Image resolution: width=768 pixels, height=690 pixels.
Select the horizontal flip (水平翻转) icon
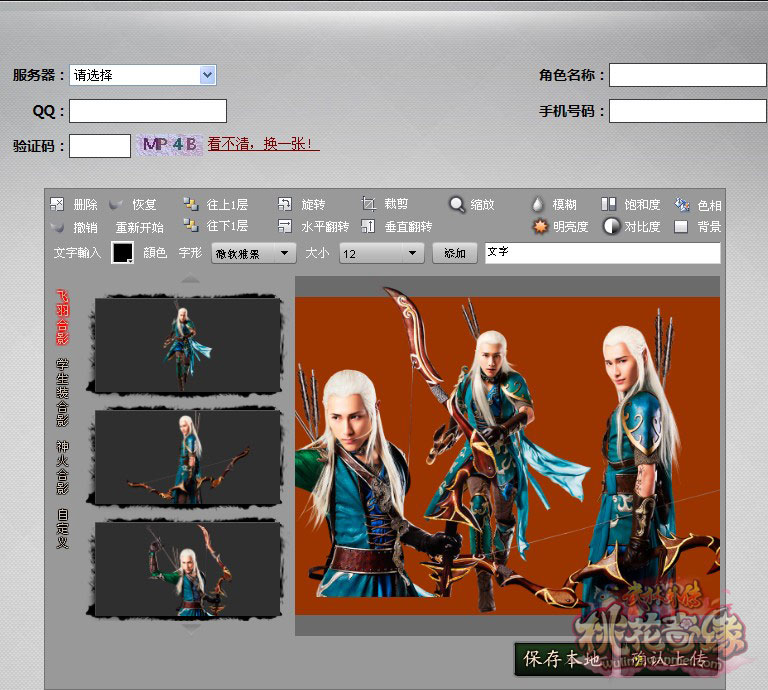click(285, 226)
